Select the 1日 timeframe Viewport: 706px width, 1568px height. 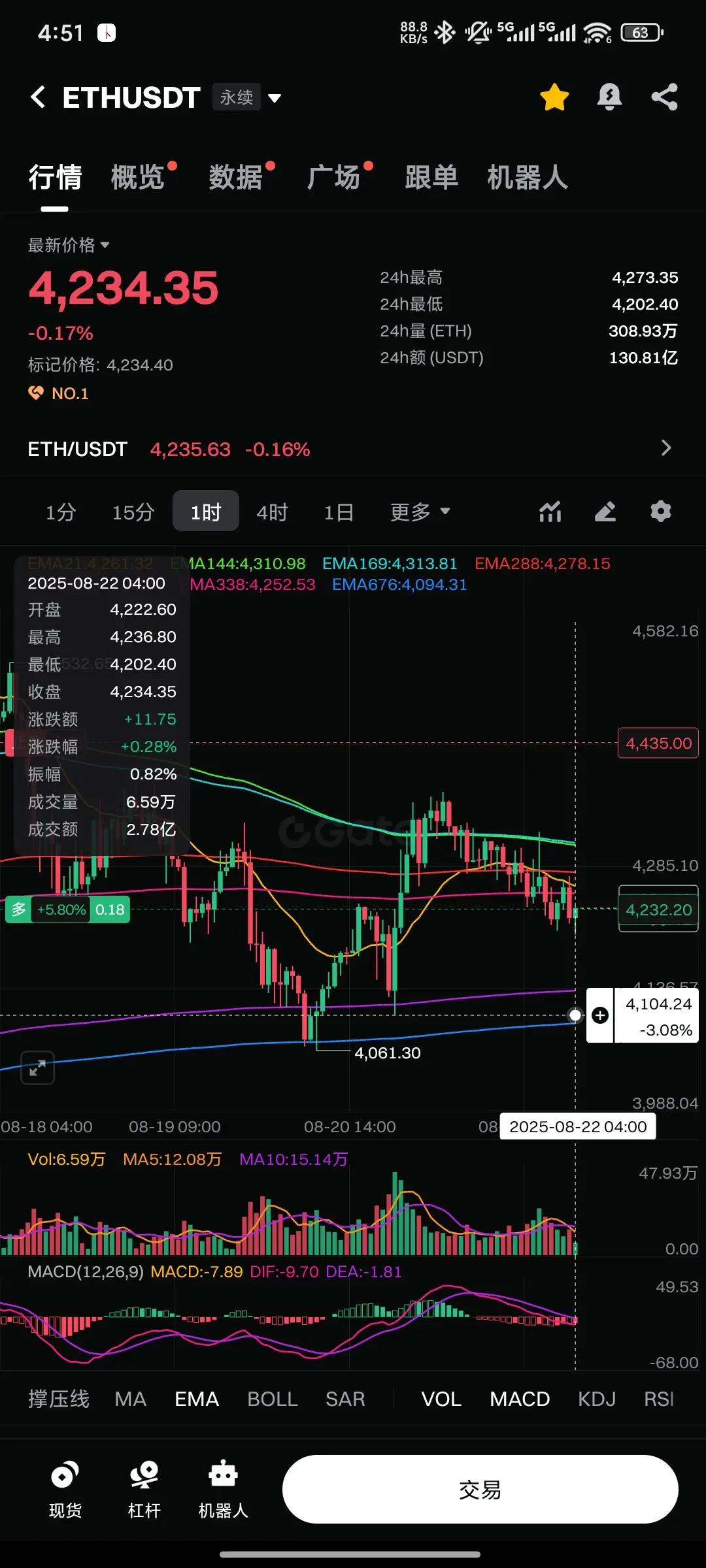click(339, 512)
